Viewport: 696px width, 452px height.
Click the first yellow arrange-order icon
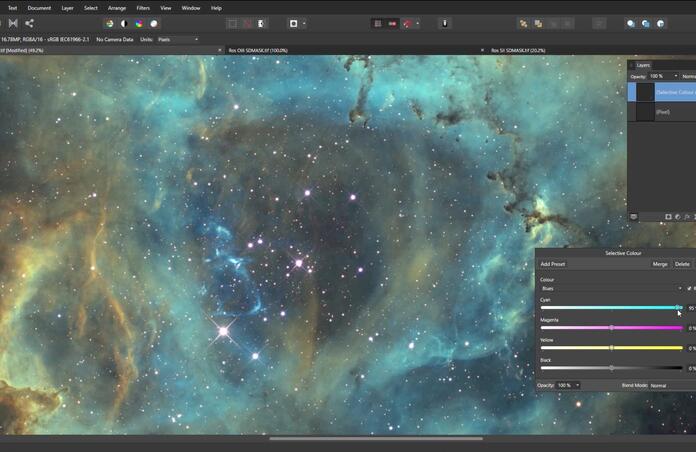(x=524, y=24)
